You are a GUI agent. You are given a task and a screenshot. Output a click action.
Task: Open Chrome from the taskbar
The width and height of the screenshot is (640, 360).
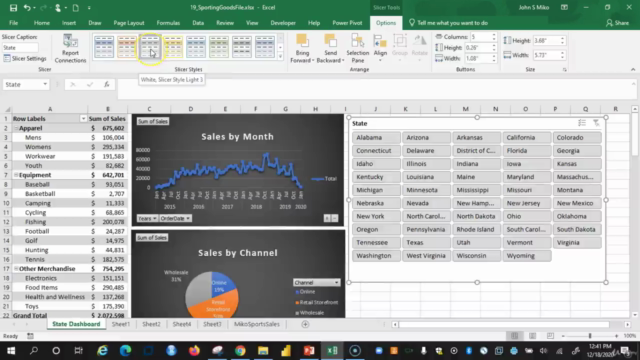240,351
